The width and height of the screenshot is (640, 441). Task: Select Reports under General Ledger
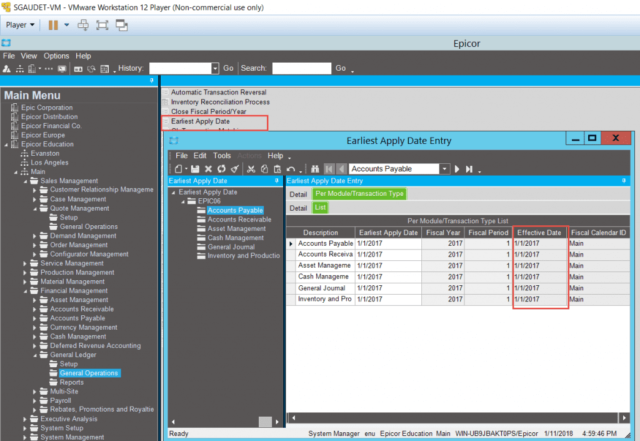click(71, 382)
